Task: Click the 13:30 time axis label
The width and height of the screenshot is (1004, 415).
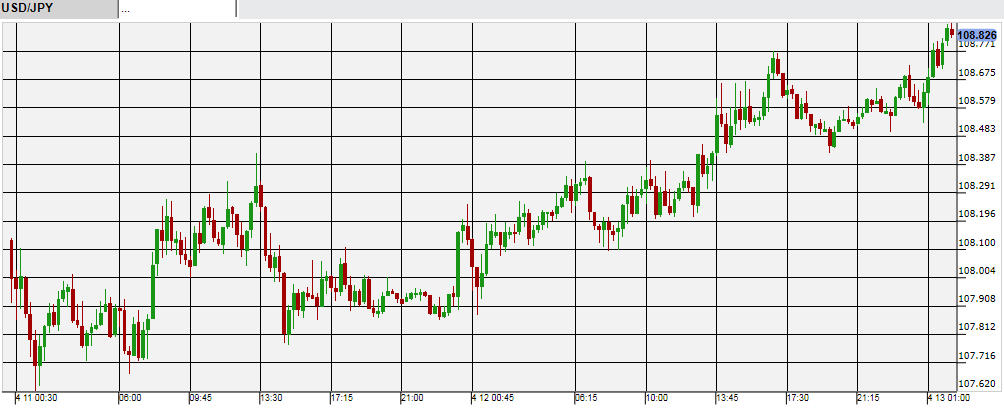Action: point(271,398)
